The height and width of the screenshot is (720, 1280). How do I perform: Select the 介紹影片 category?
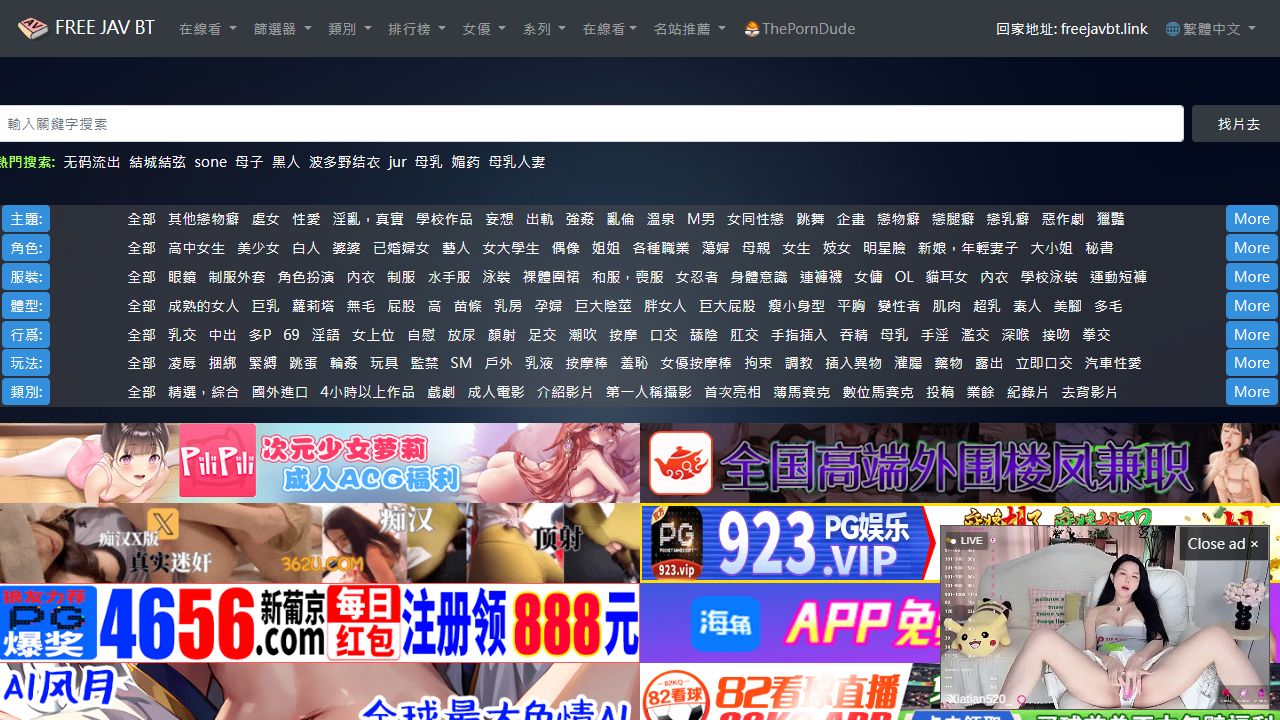pos(565,392)
